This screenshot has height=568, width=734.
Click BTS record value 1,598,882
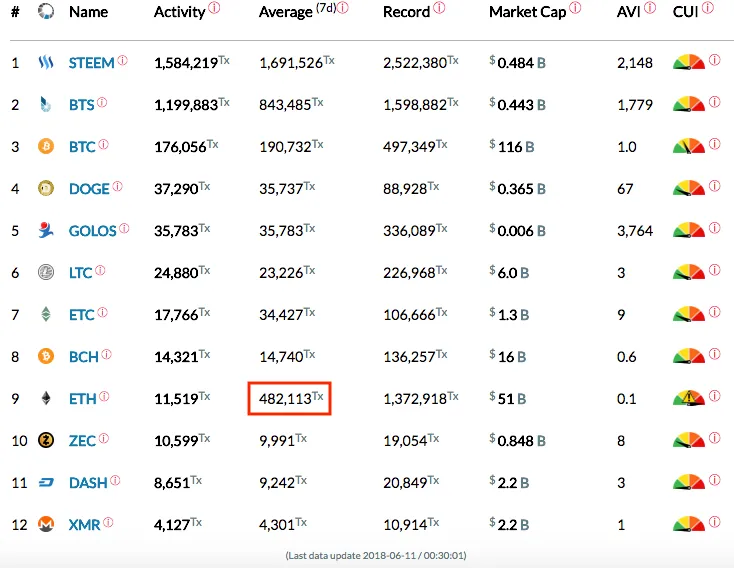tap(420, 104)
